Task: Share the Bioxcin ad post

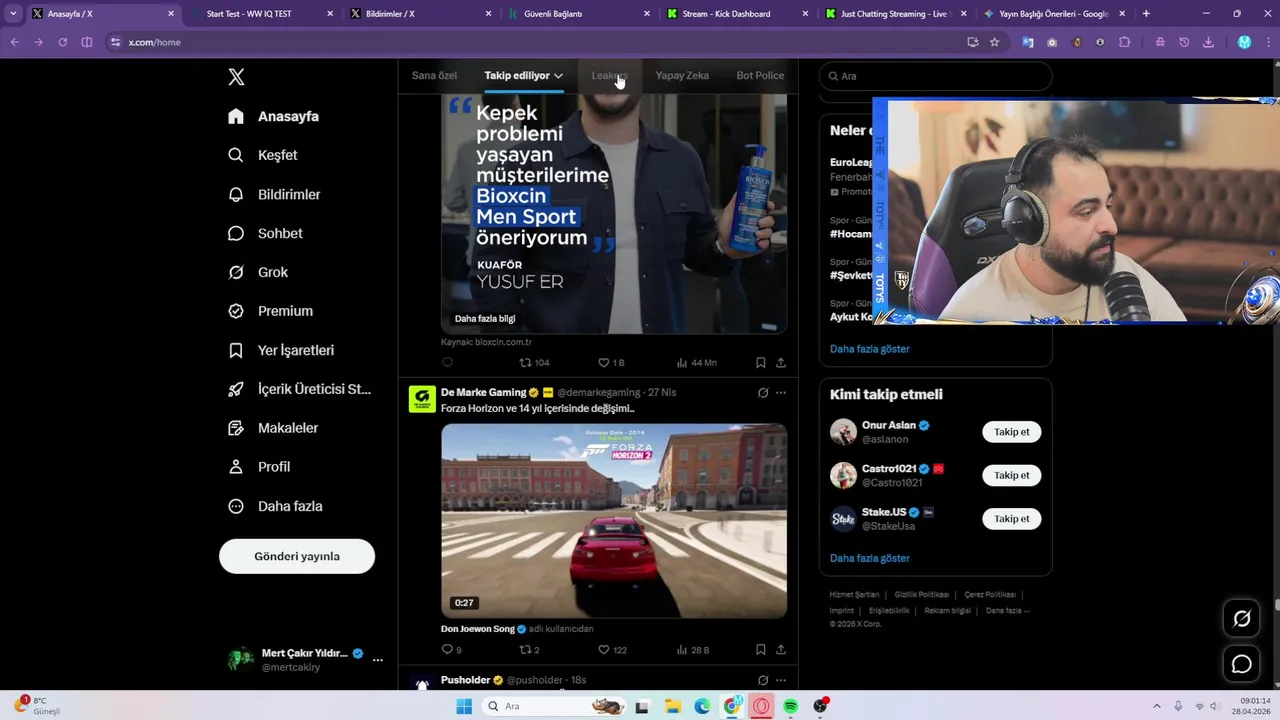Action: tap(781, 362)
